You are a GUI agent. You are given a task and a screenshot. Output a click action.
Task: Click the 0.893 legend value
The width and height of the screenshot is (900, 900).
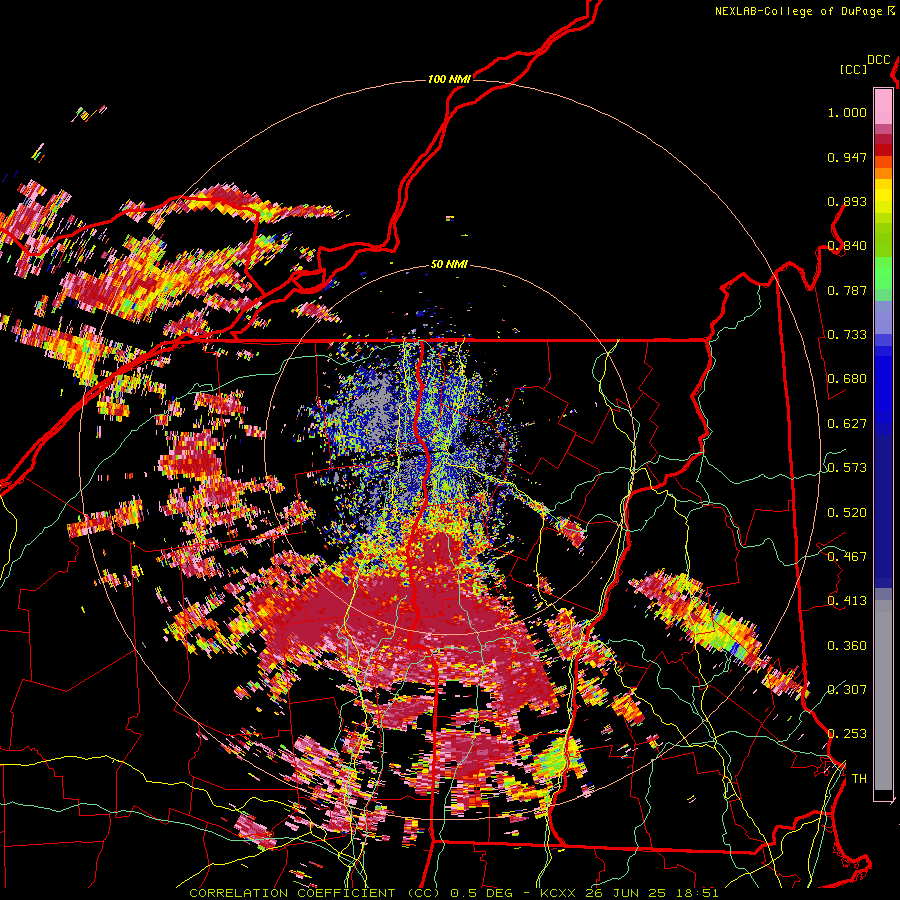[x=847, y=201]
